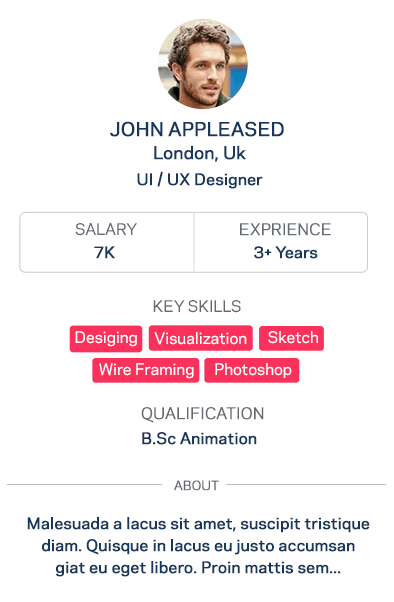The width and height of the screenshot is (394, 602).
Task: Click the ABOUT section divider label
Action: 196,485
